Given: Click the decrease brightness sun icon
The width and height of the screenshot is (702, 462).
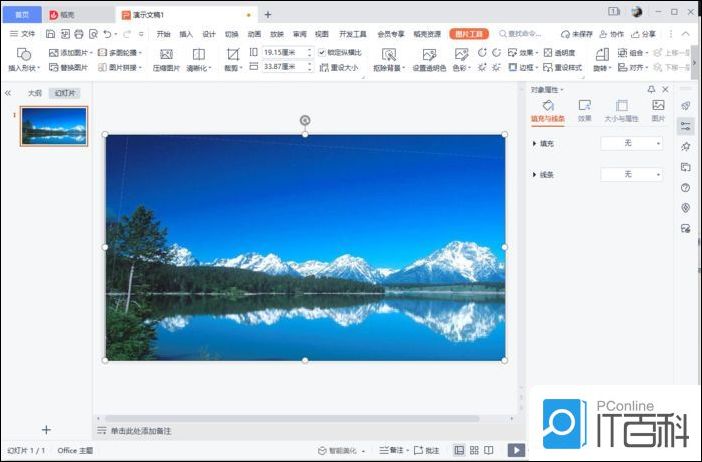Looking at the screenshot, I should [497, 67].
